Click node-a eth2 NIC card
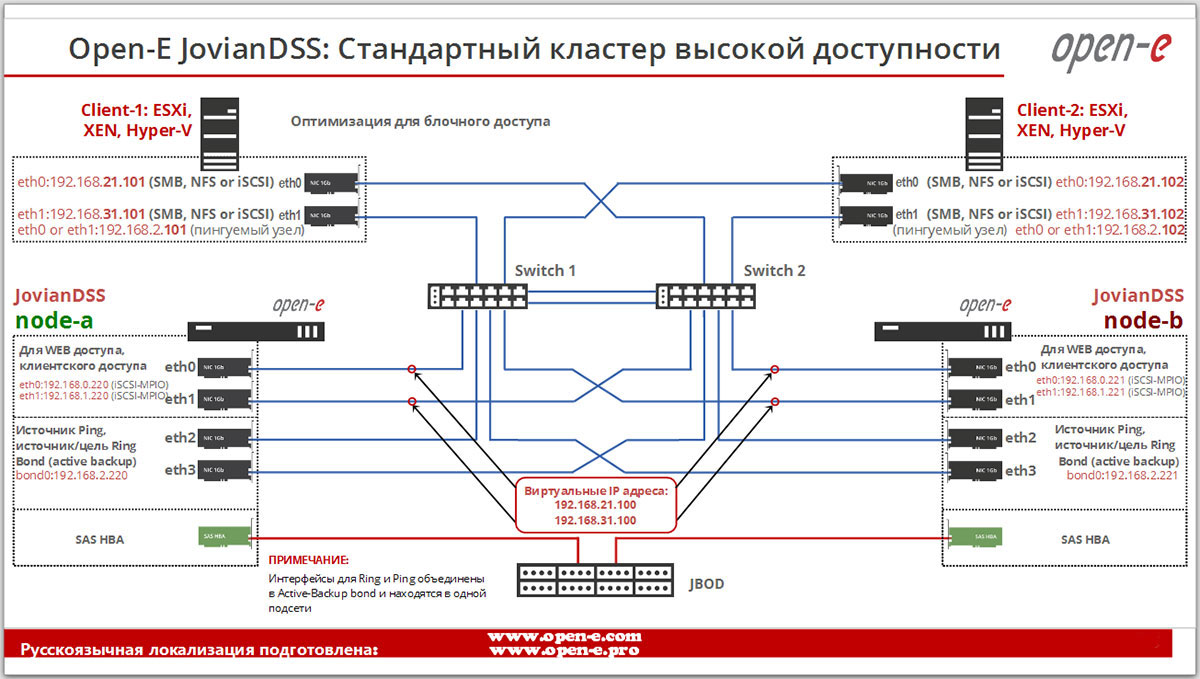This screenshot has width=1200, height=679. point(224,438)
